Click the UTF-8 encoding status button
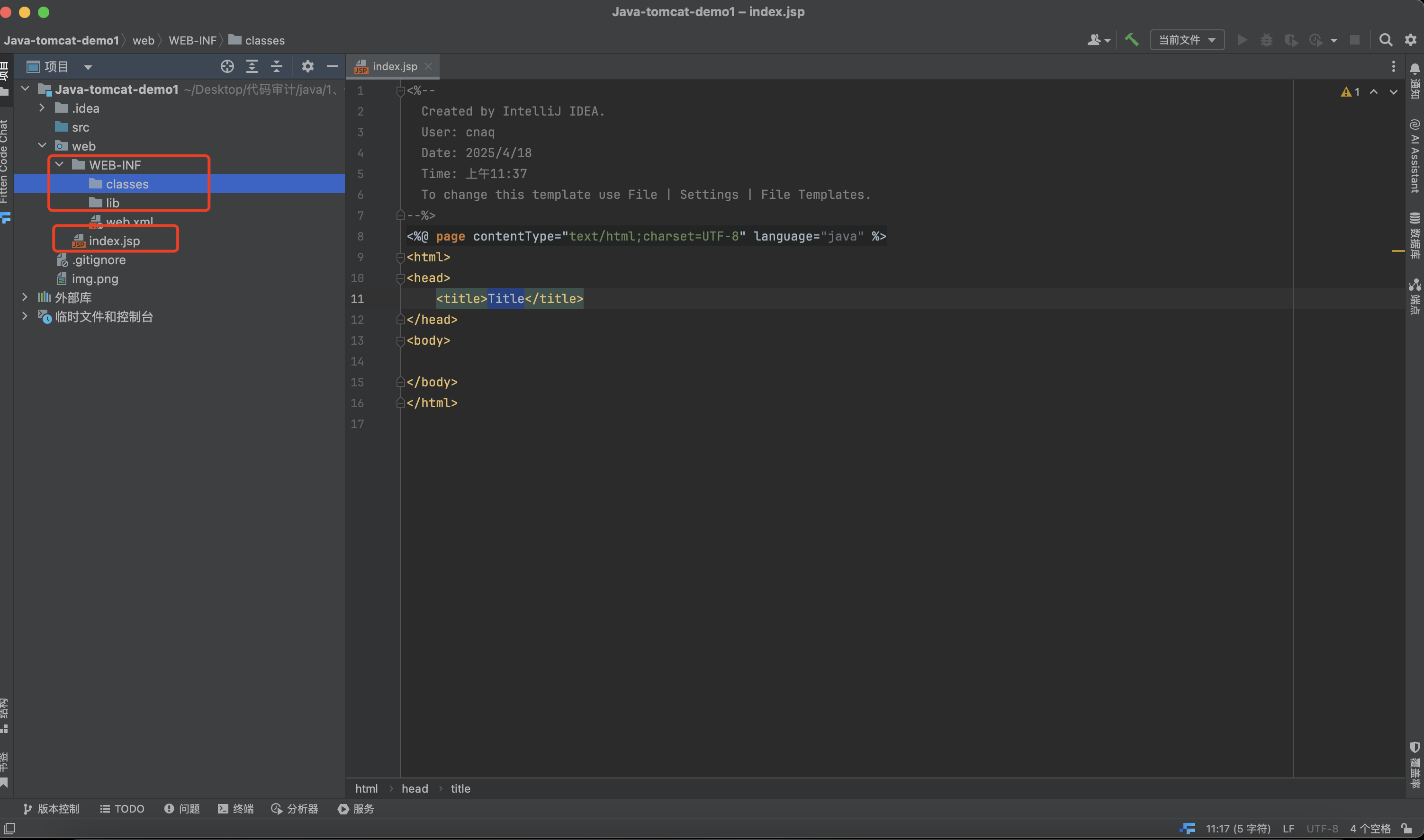Screen dimensions: 1424x840 (x=1322, y=829)
